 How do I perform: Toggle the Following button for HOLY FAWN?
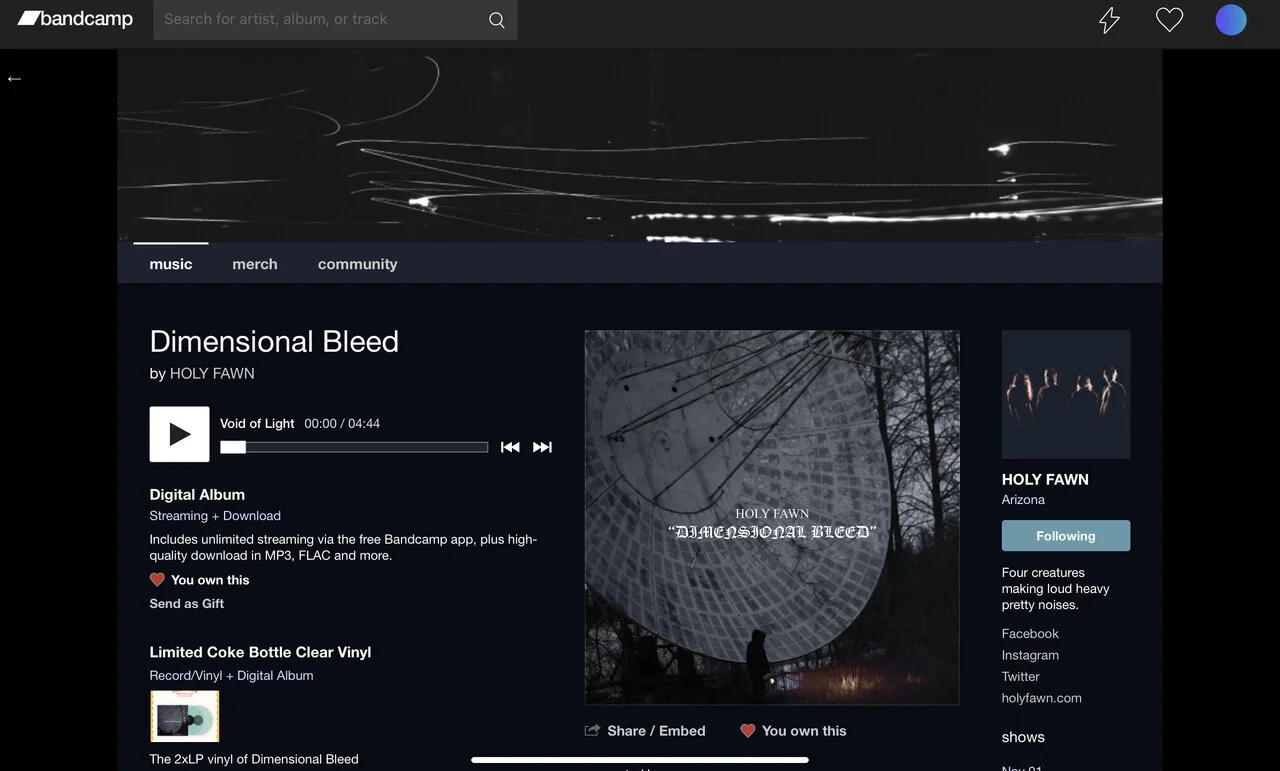pyautogui.click(x=1066, y=536)
